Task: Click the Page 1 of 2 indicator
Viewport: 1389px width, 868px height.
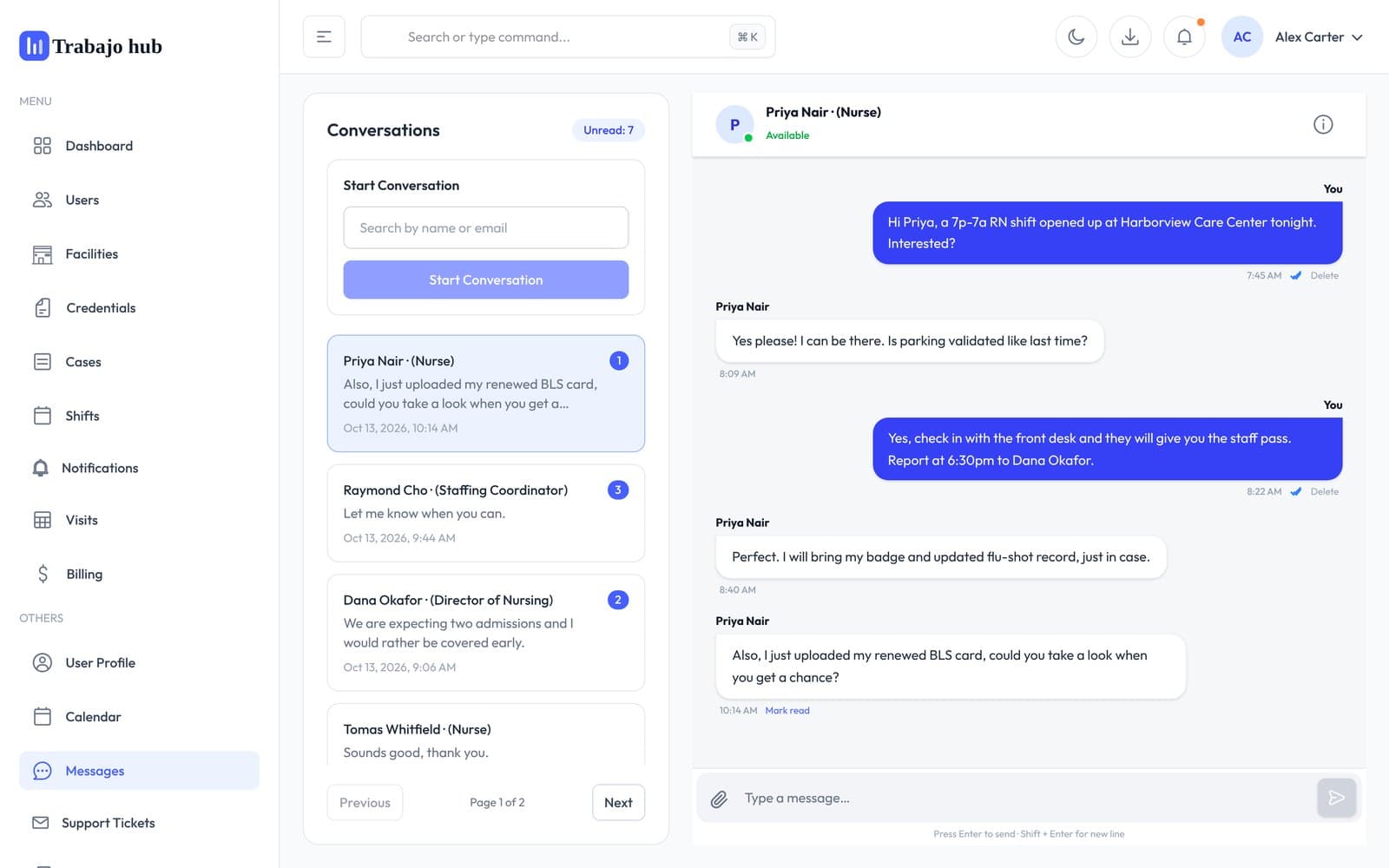Action: pyautogui.click(x=497, y=802)
